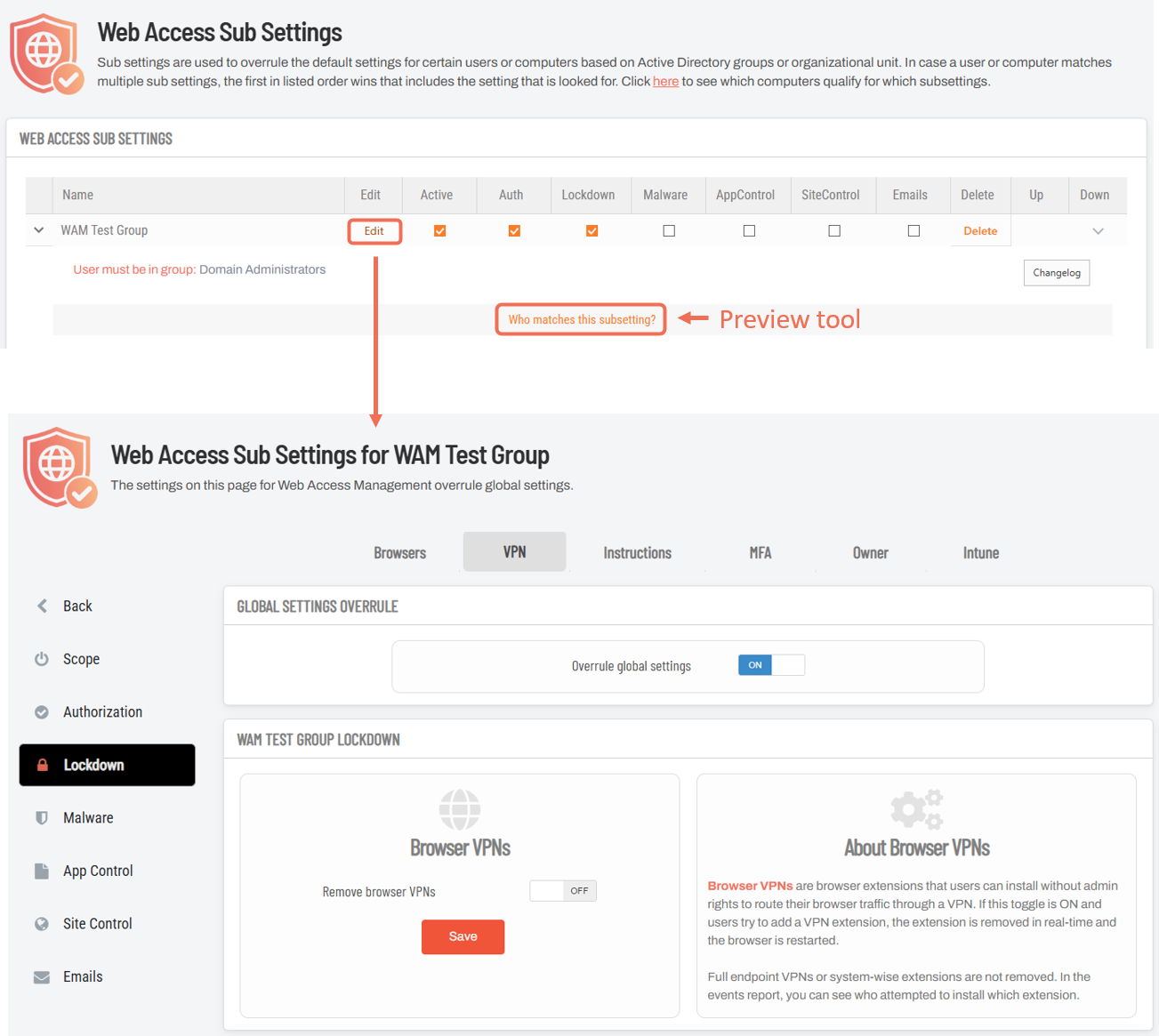Viewport: 1159px width, 1036px height.
Task: Click the orange Save button
Action: click(463, 937)
